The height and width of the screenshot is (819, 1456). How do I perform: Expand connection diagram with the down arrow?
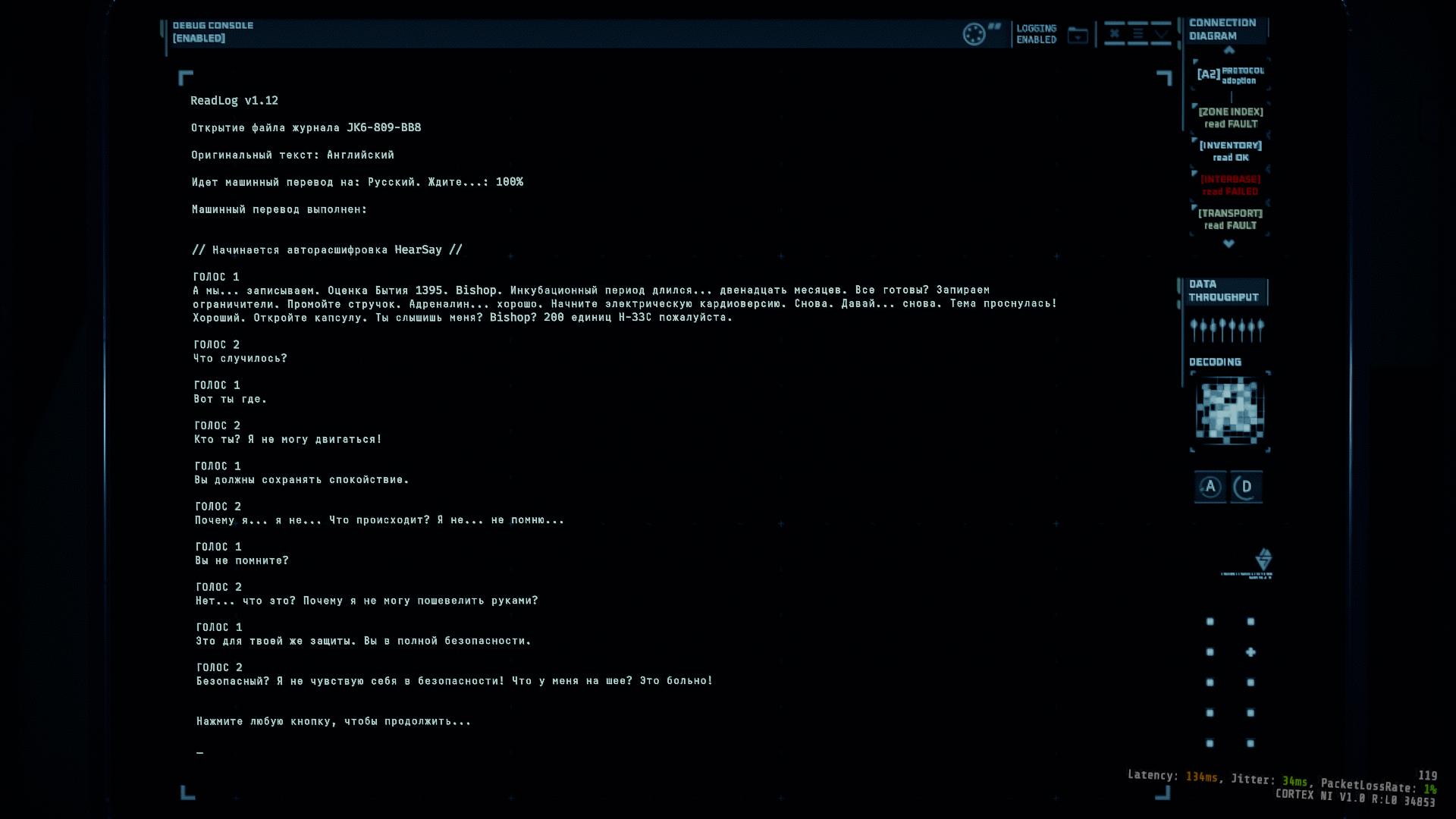(x=1228, y=243)
